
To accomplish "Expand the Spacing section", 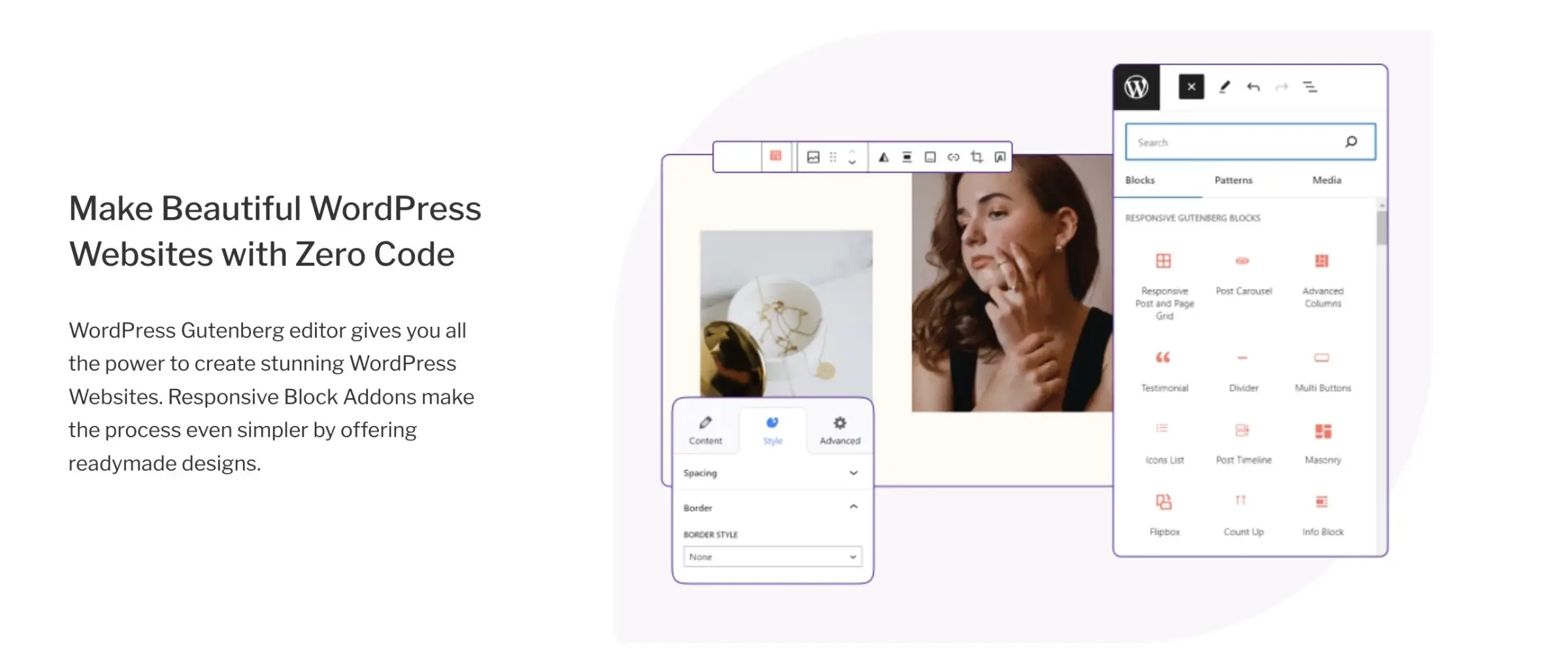I will [853, 472].
